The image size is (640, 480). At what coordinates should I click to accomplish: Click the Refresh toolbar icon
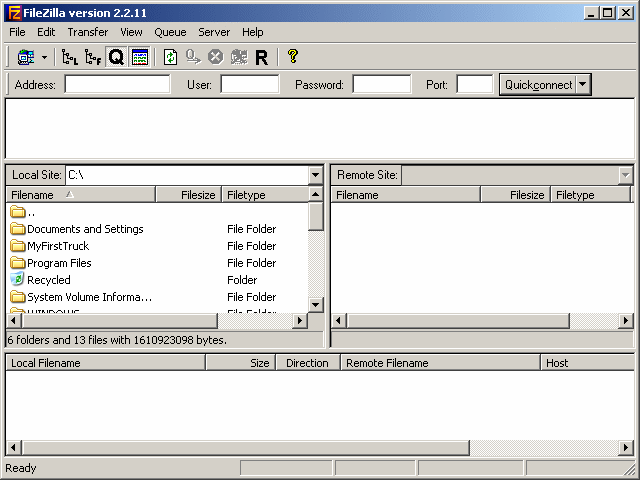click(x=170, y=58)
